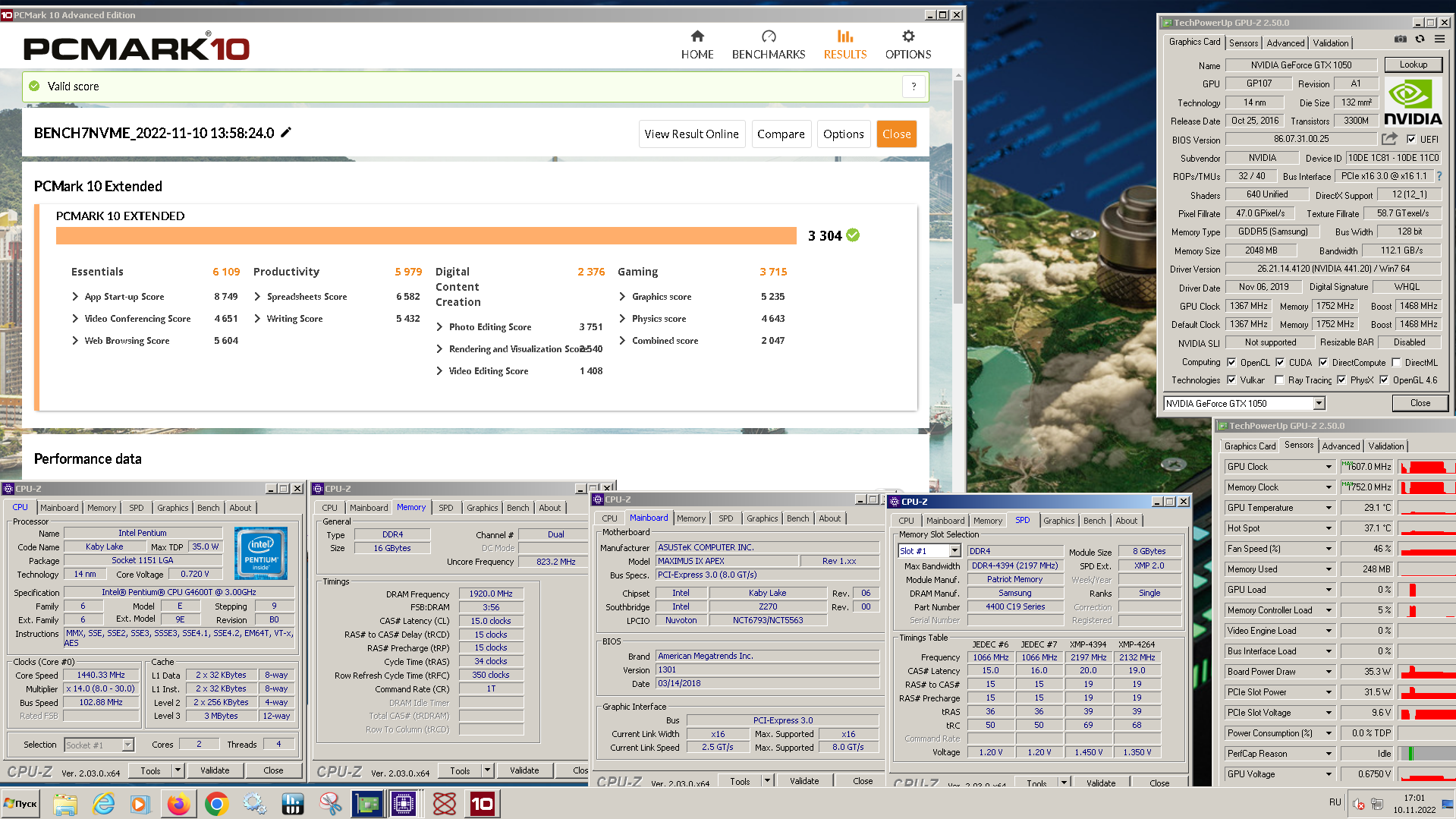Open Validation tab in top GPU-Z window
Image resolution: width=1456 pixels, height=819 pixels.
(x=1331, y=43)
